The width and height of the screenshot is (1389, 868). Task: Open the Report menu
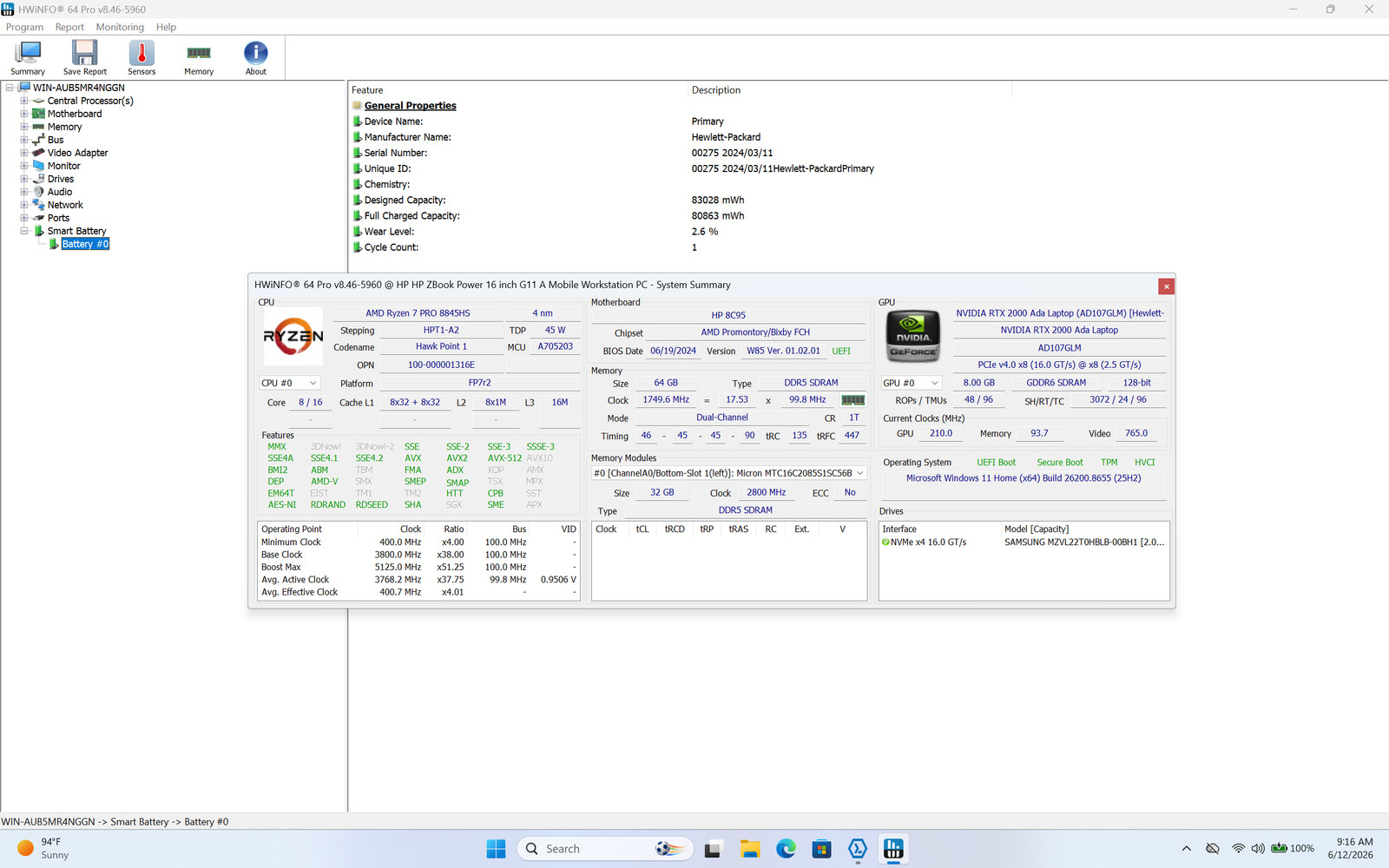69,27
